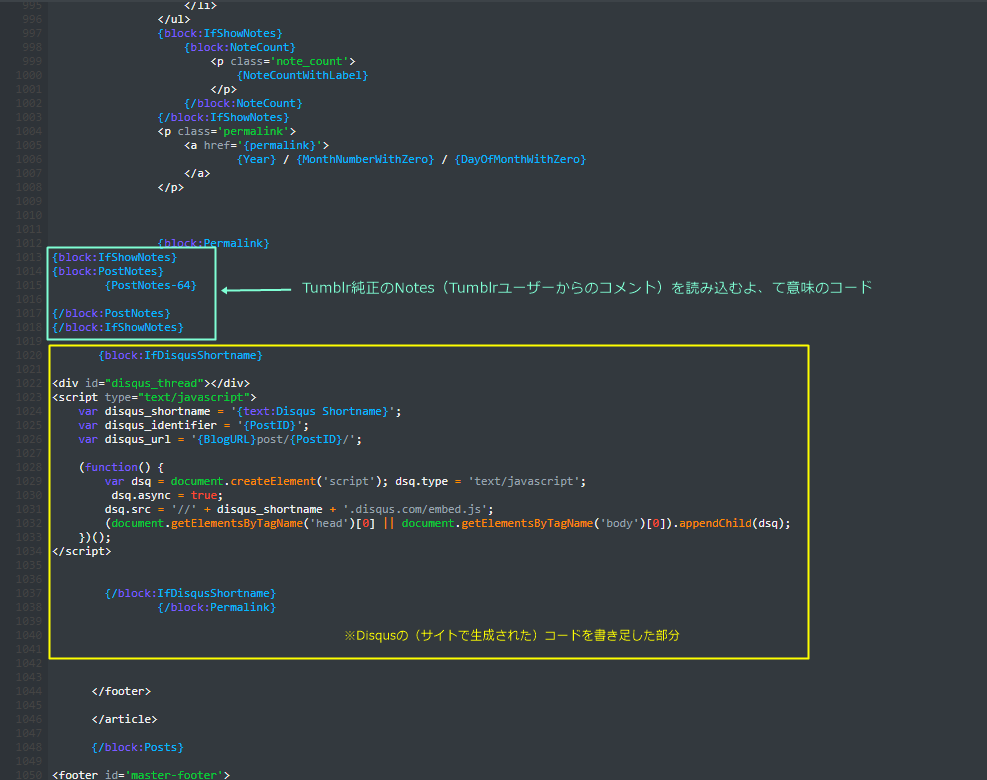Select the closing {/block:Posts} tag
Screen dimensions: 987x780
click(137, 747)
